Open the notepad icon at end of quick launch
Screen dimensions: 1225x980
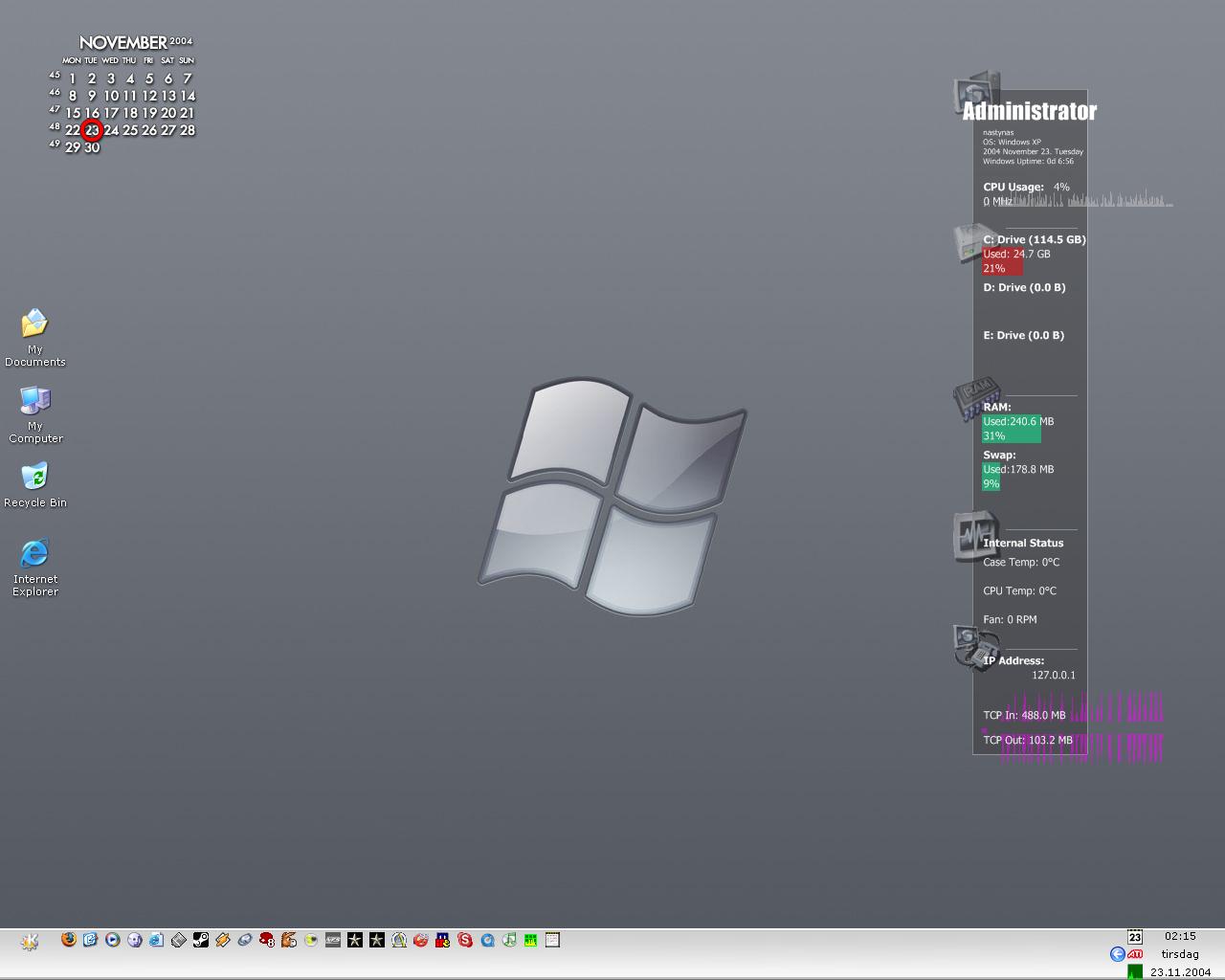coord(552,940)
